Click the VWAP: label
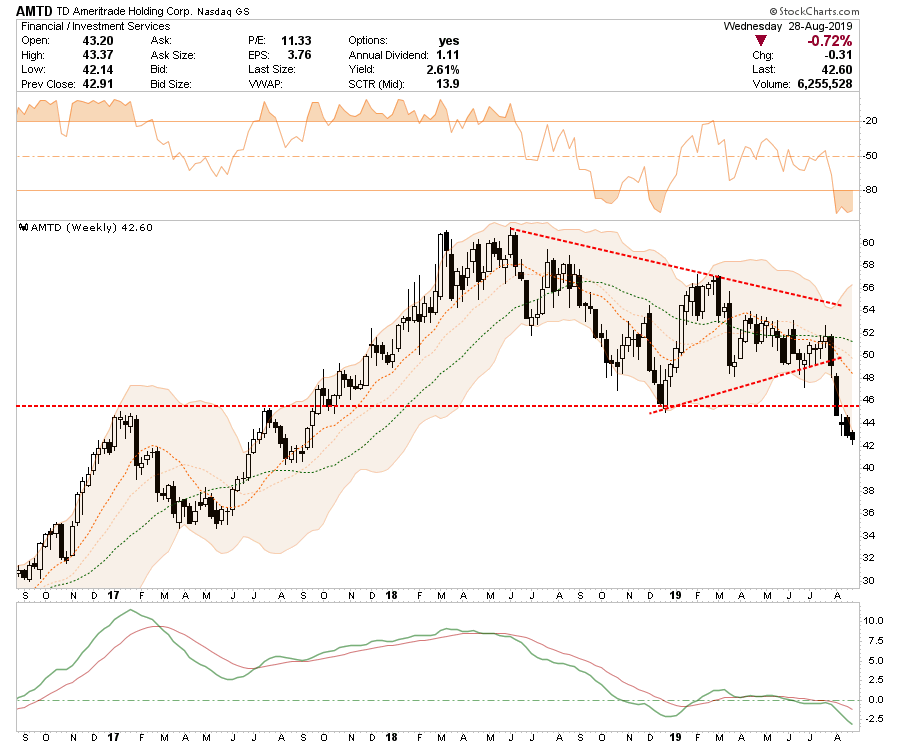Image resolution: width=900 pixels, height=746 pixels. 265,84
